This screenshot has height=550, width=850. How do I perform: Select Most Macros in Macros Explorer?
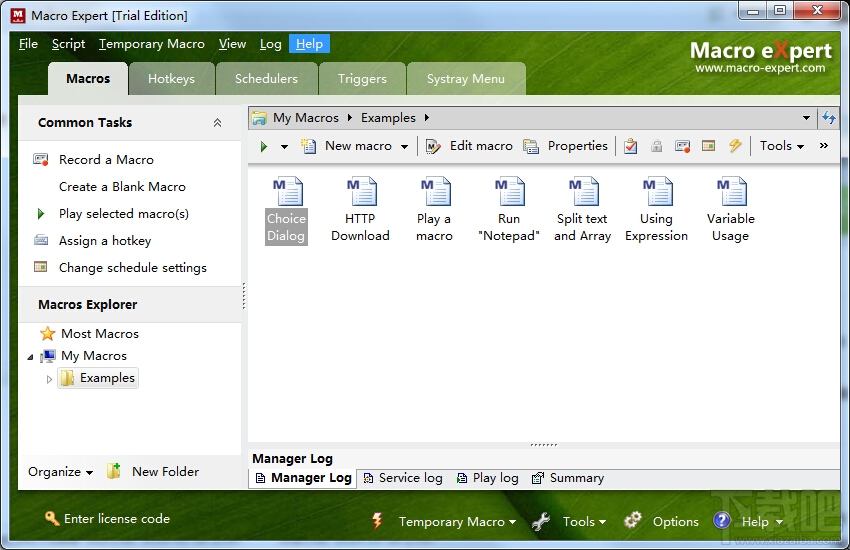pyautogui.click(x=89, y=334)
